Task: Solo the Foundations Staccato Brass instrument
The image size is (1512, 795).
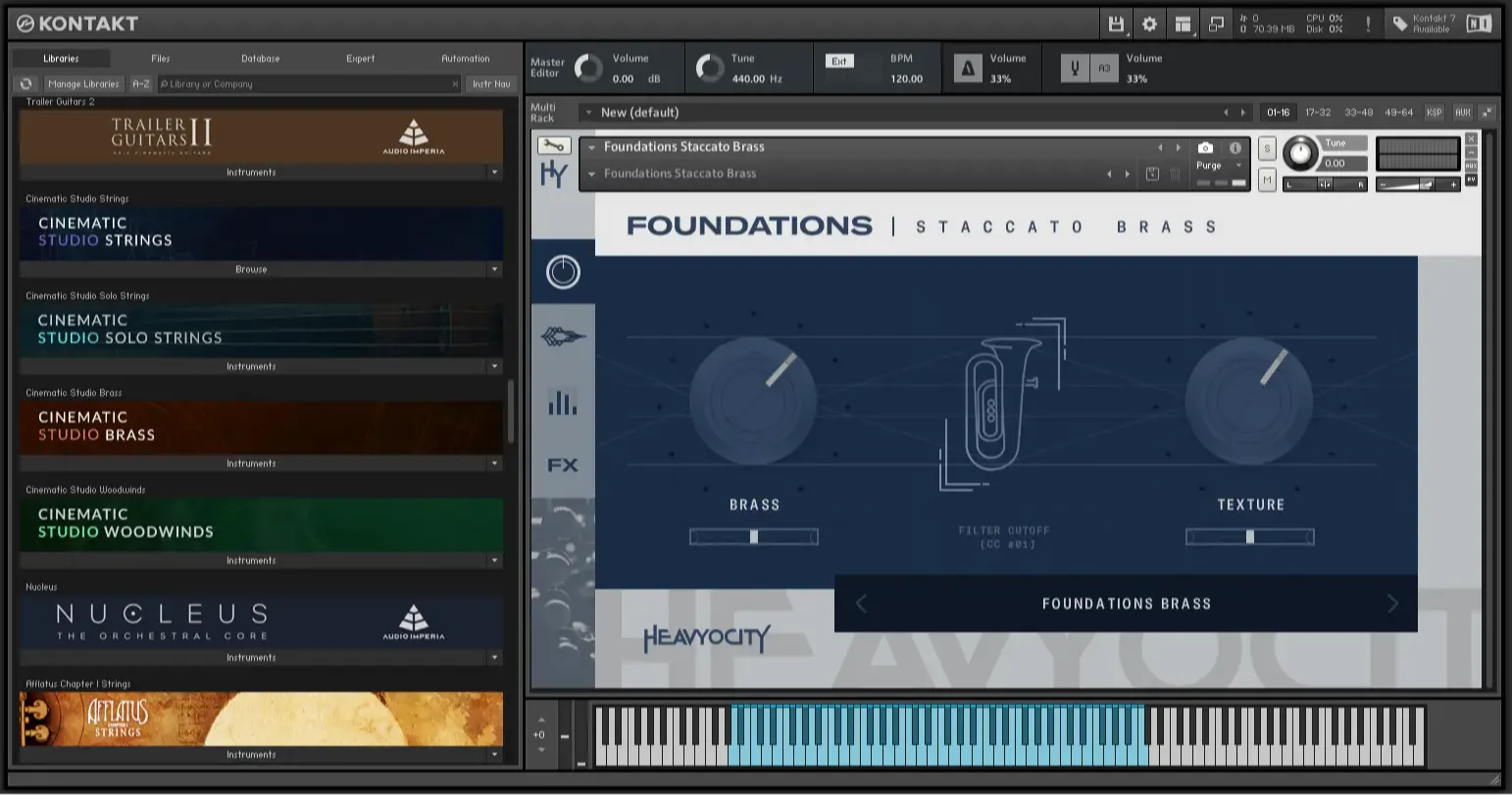Action: click(x=1267, y=149)
